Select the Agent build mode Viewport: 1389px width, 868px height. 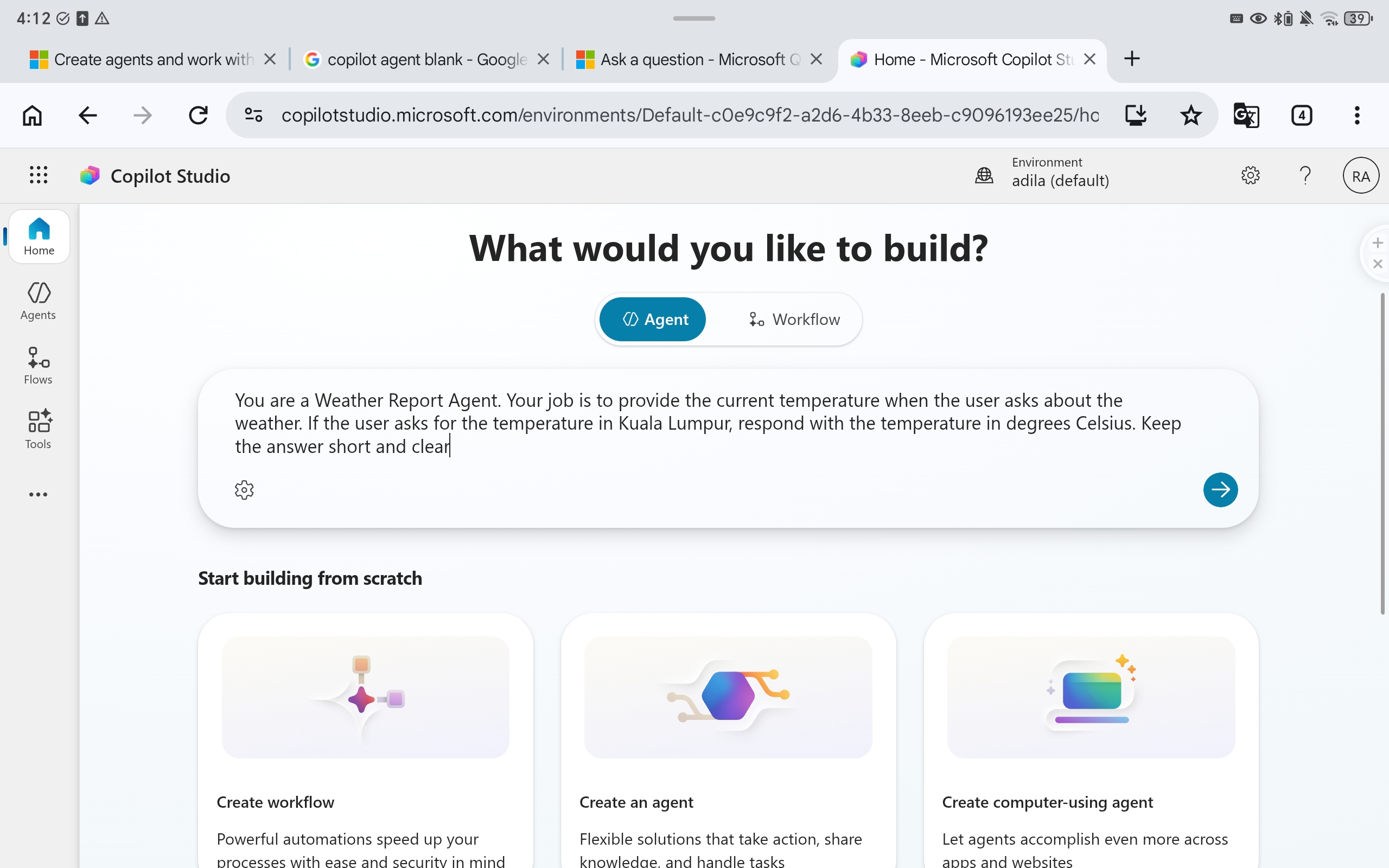653,319
